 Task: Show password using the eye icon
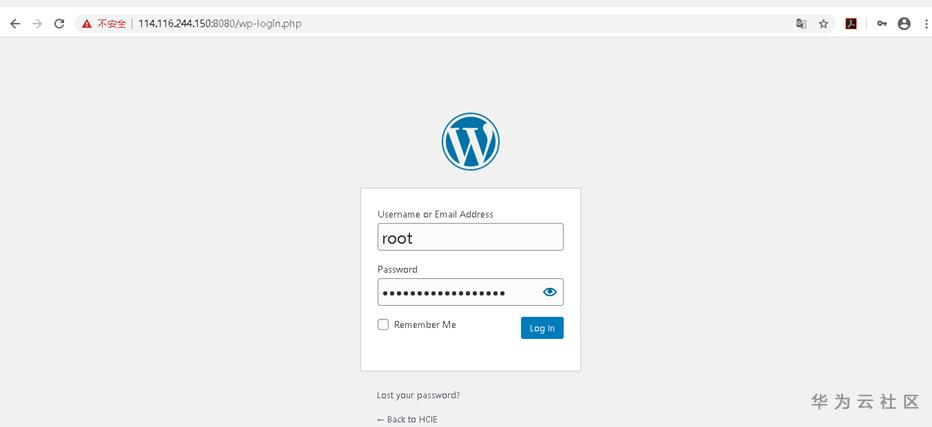550,292
